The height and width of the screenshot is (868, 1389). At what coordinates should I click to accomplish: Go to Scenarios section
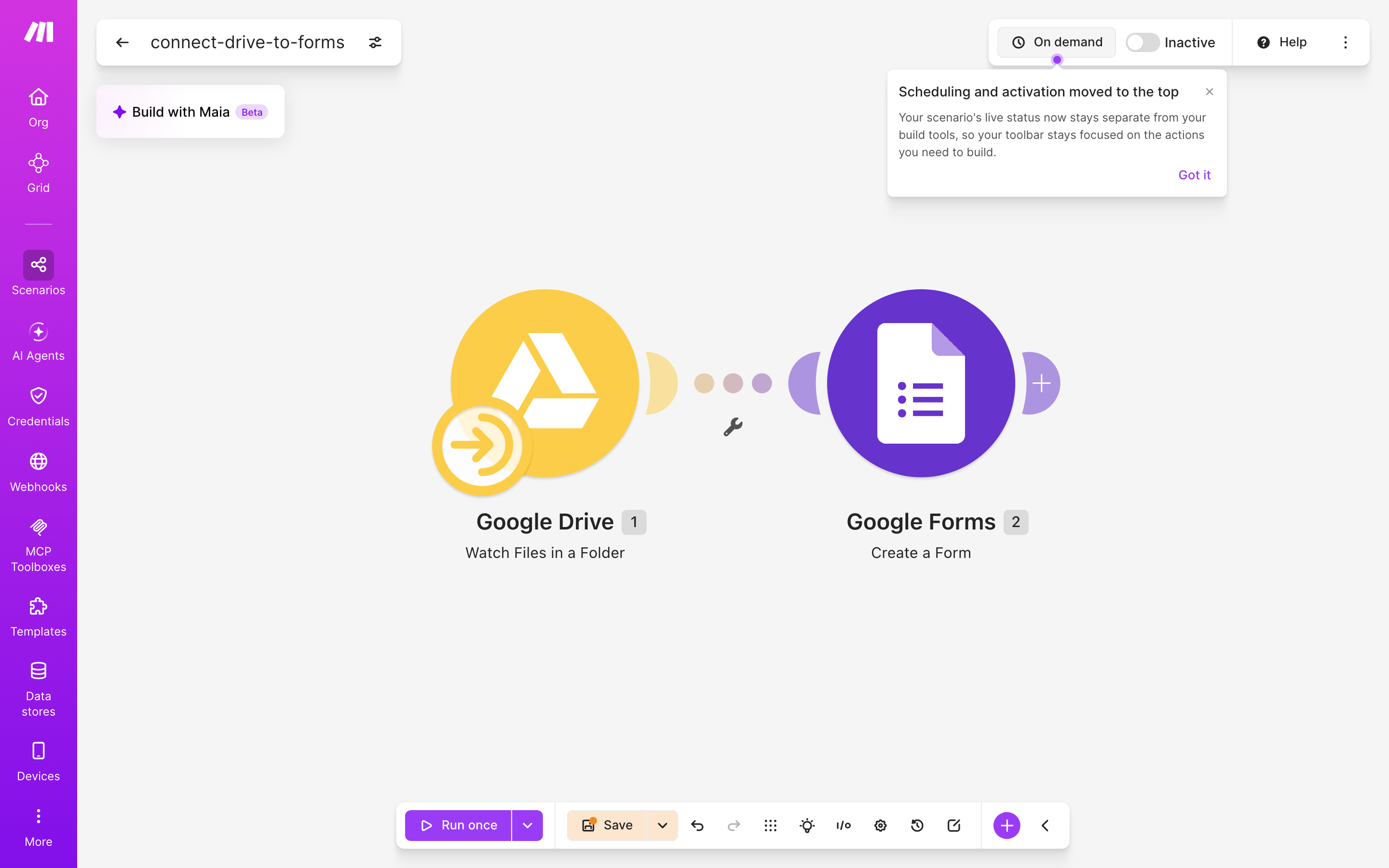(x=39, y=273)
